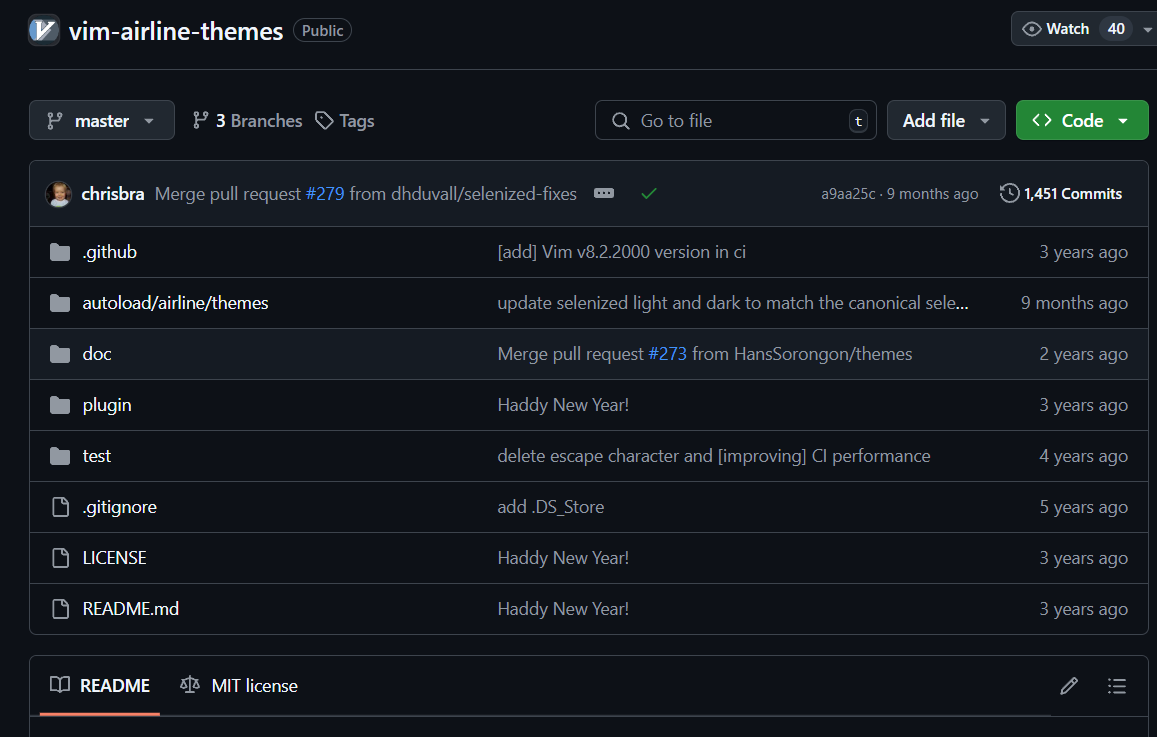The width and height of the screenshot is (1157, 737).
Task: Edit README with the pencil icon
Action: tap(1068, 686)
